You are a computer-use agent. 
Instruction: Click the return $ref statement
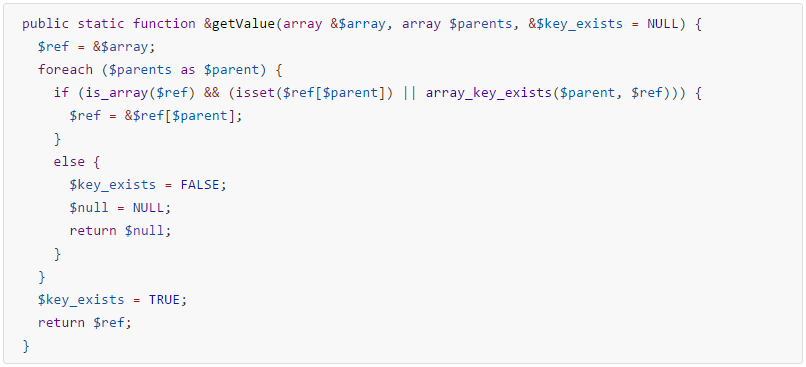(x=85, y=323)
